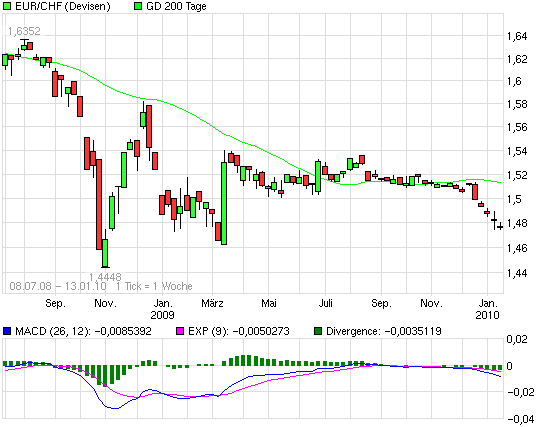Click the Mai month axis label

pos(269,304)
